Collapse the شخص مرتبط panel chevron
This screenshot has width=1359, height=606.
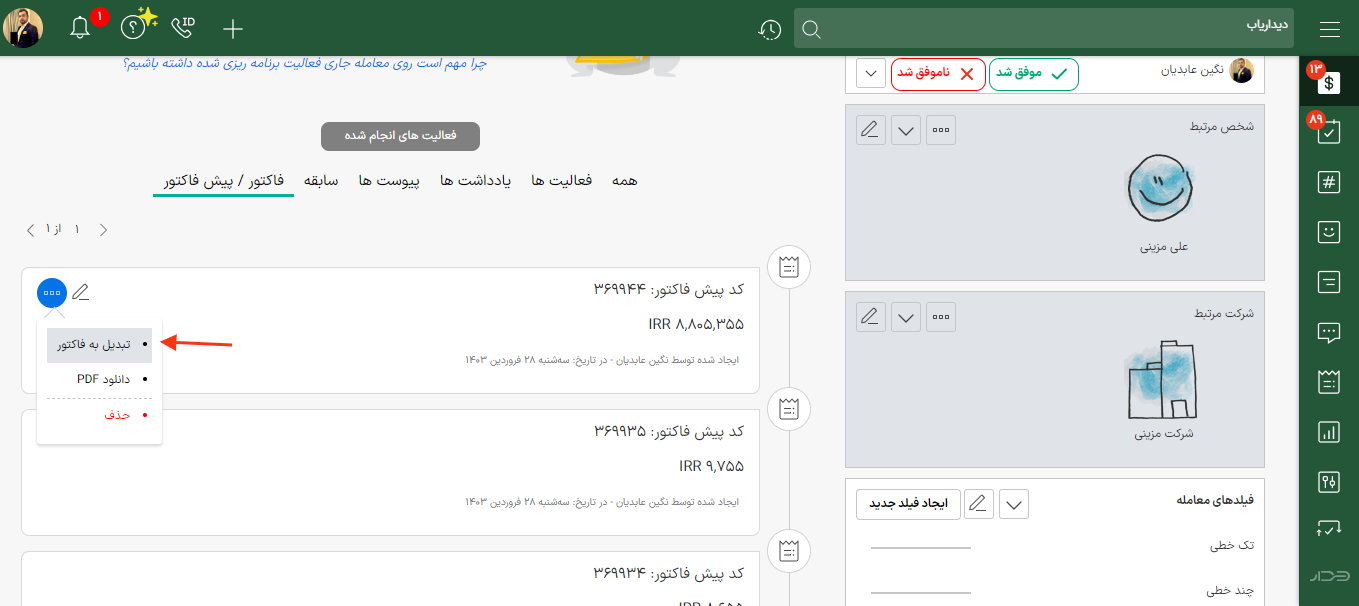906,131
